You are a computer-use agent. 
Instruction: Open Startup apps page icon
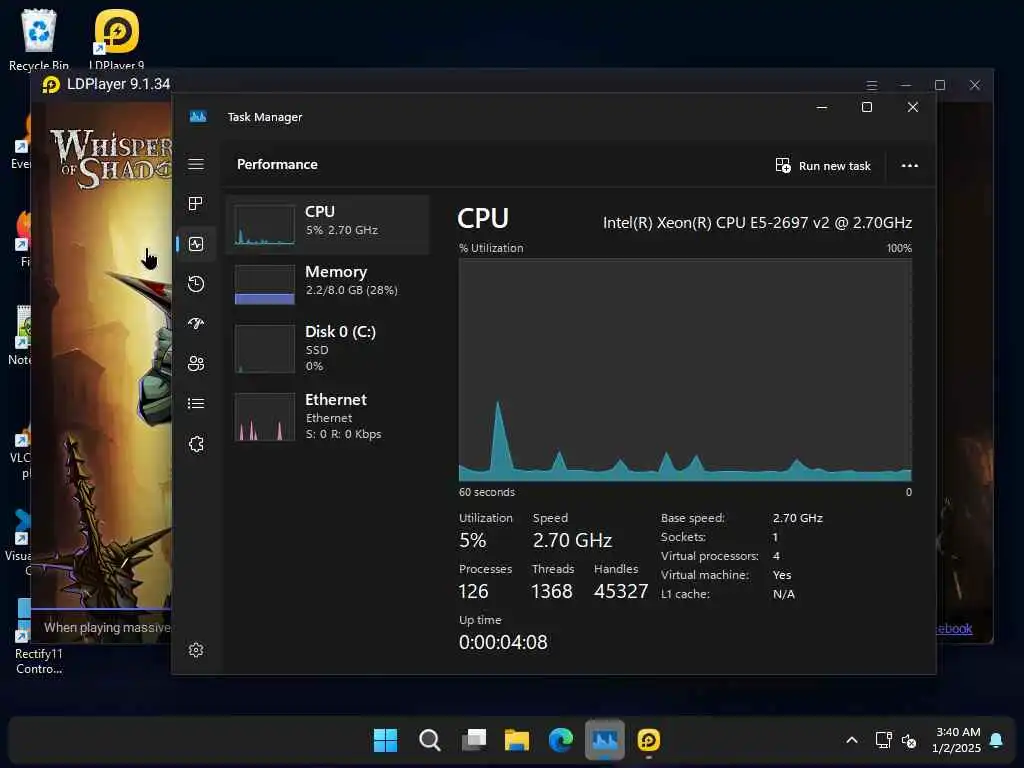[196, 323]
